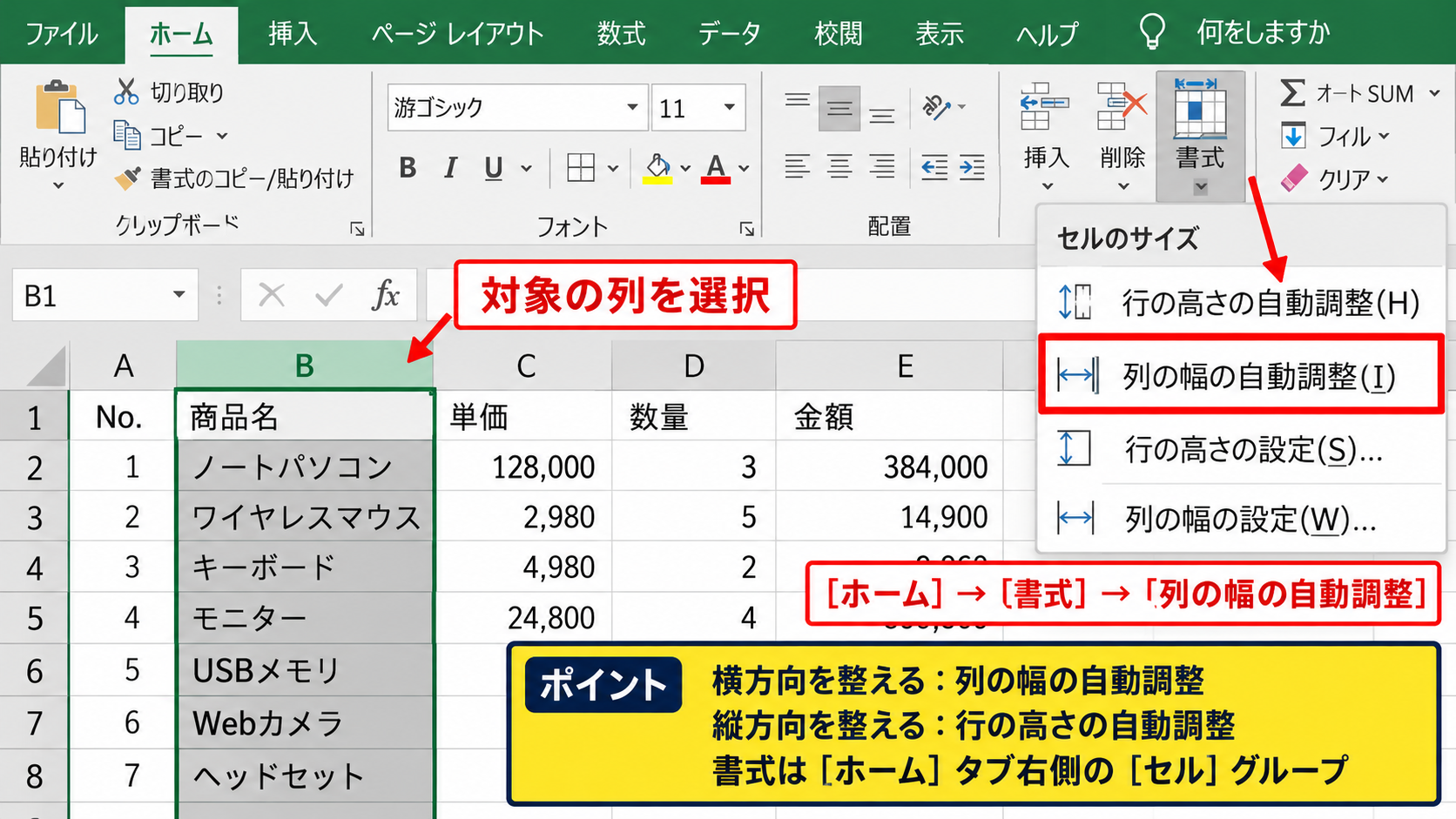
Task: Click the AutoSum (オート SUM) sigma icon
Action: [1293, 92]
